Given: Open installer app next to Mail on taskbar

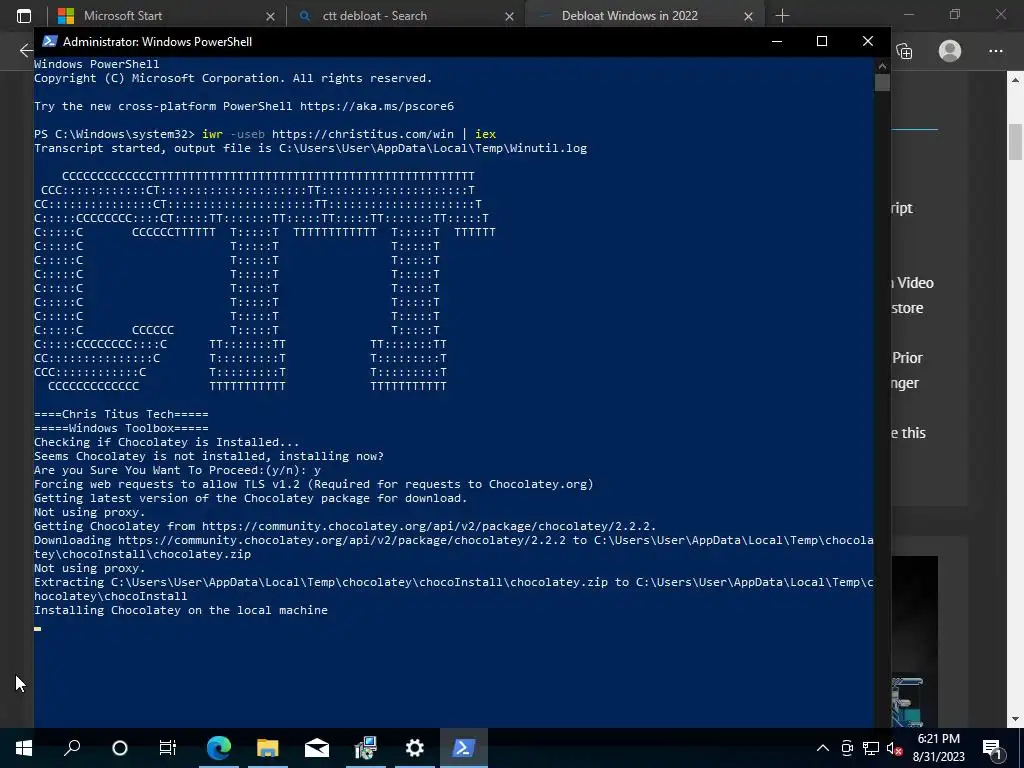Looking at the screenshot, I should click(x=366, y=748).
